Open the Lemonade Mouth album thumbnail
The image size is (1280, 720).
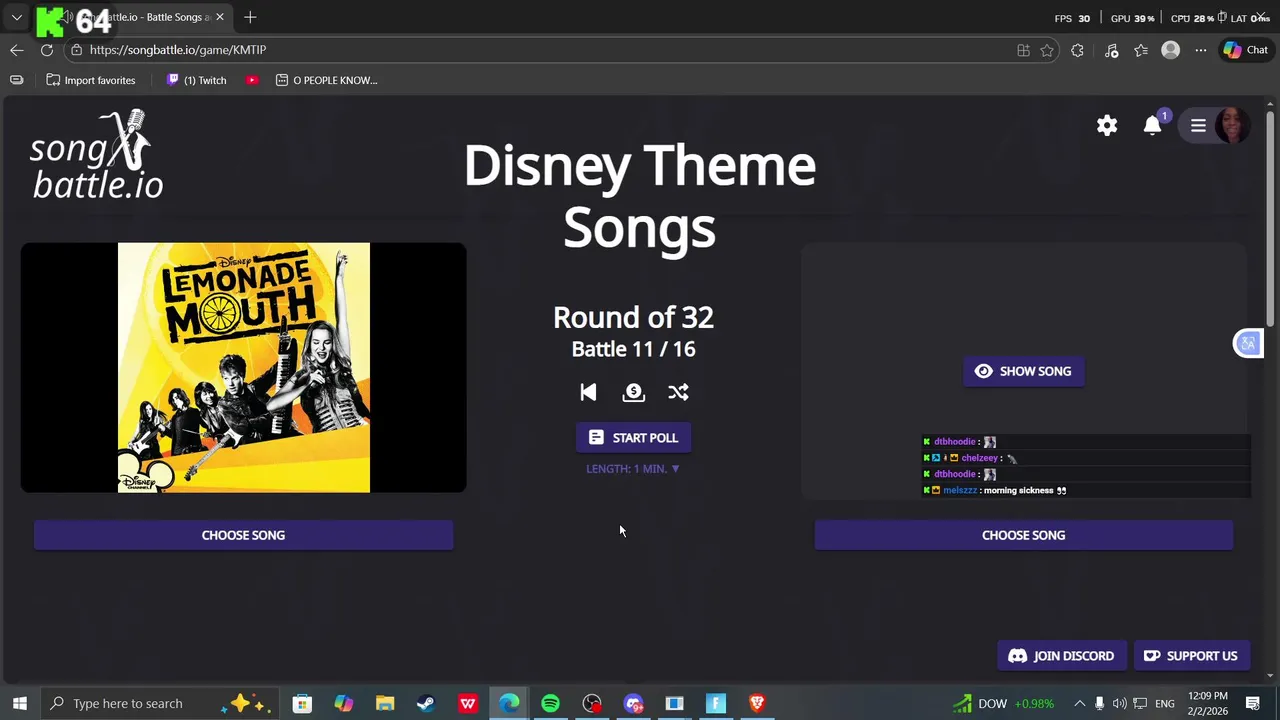pos(244,367)
